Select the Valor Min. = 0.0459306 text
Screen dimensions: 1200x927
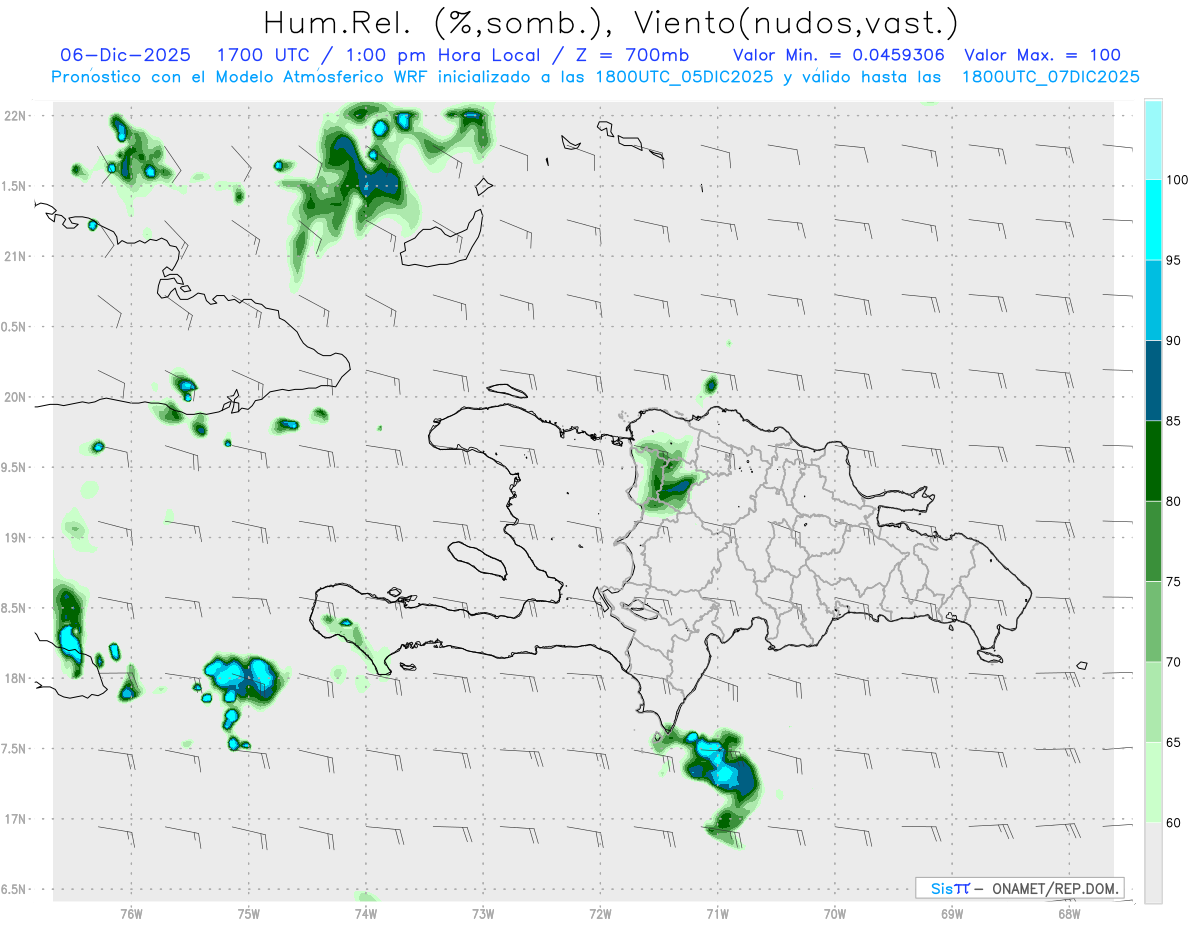click(839, 55)
